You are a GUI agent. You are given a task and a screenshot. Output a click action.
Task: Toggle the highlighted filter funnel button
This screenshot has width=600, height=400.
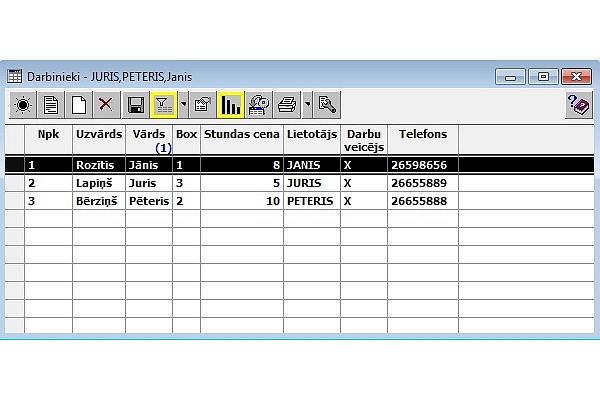163,104
